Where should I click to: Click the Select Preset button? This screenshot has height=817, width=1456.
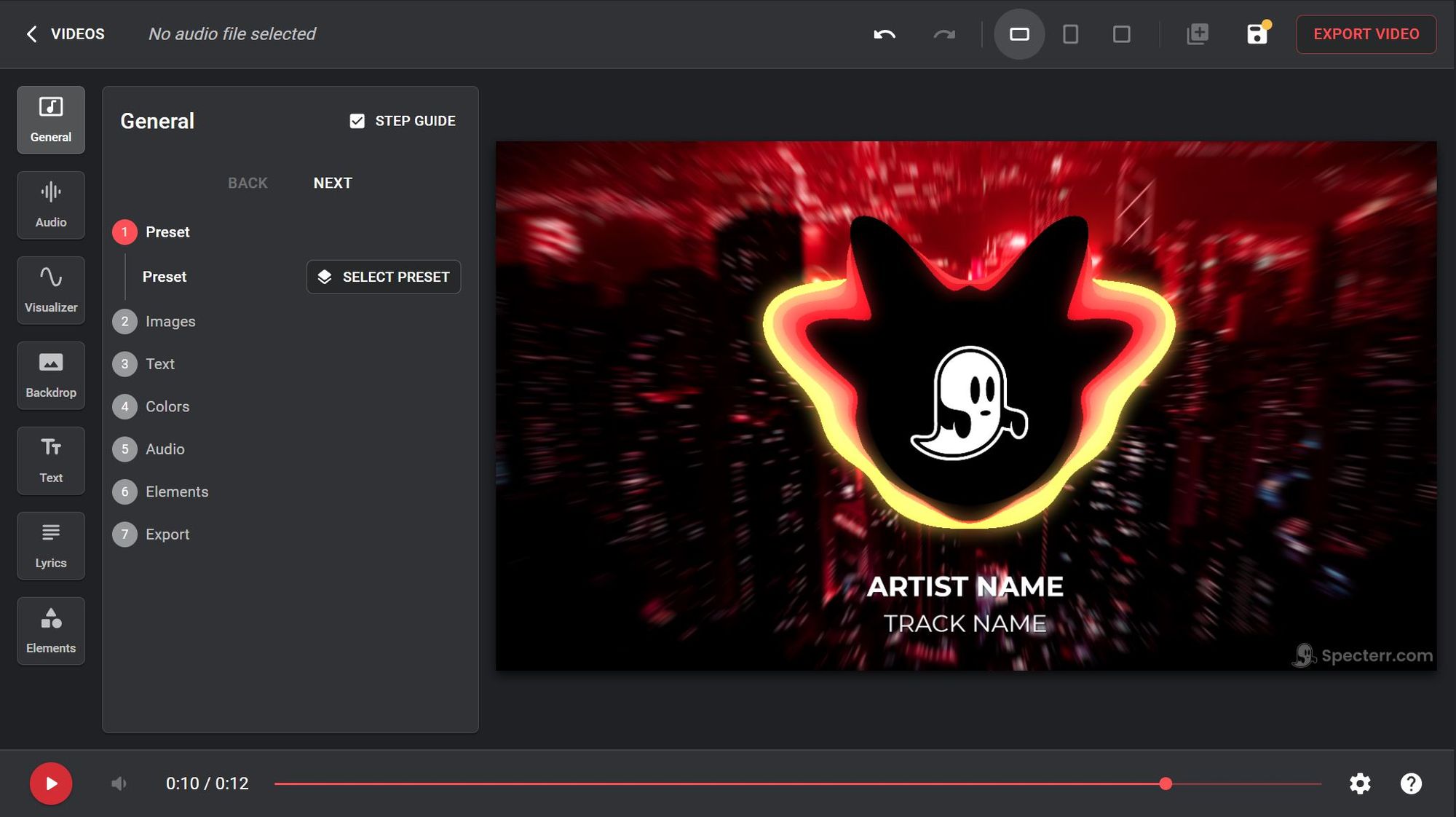(384, 277)
